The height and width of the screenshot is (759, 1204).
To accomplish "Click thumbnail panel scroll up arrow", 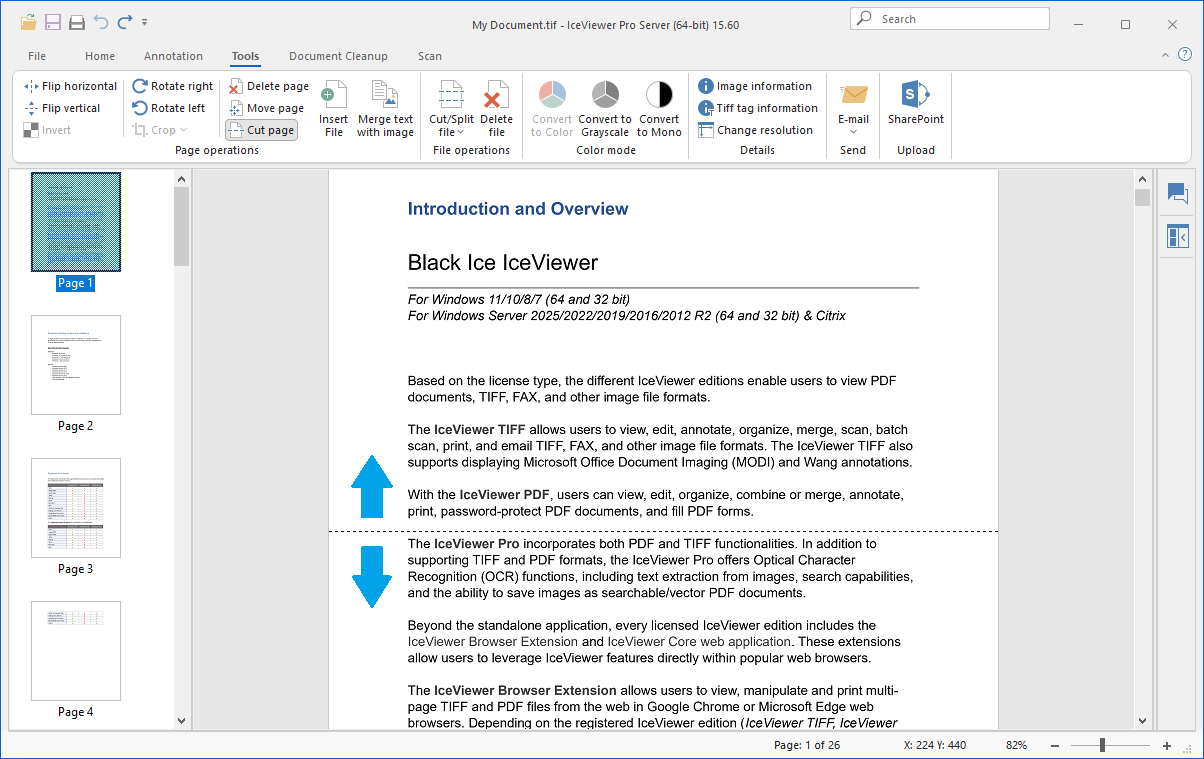I will coord(181,180).
